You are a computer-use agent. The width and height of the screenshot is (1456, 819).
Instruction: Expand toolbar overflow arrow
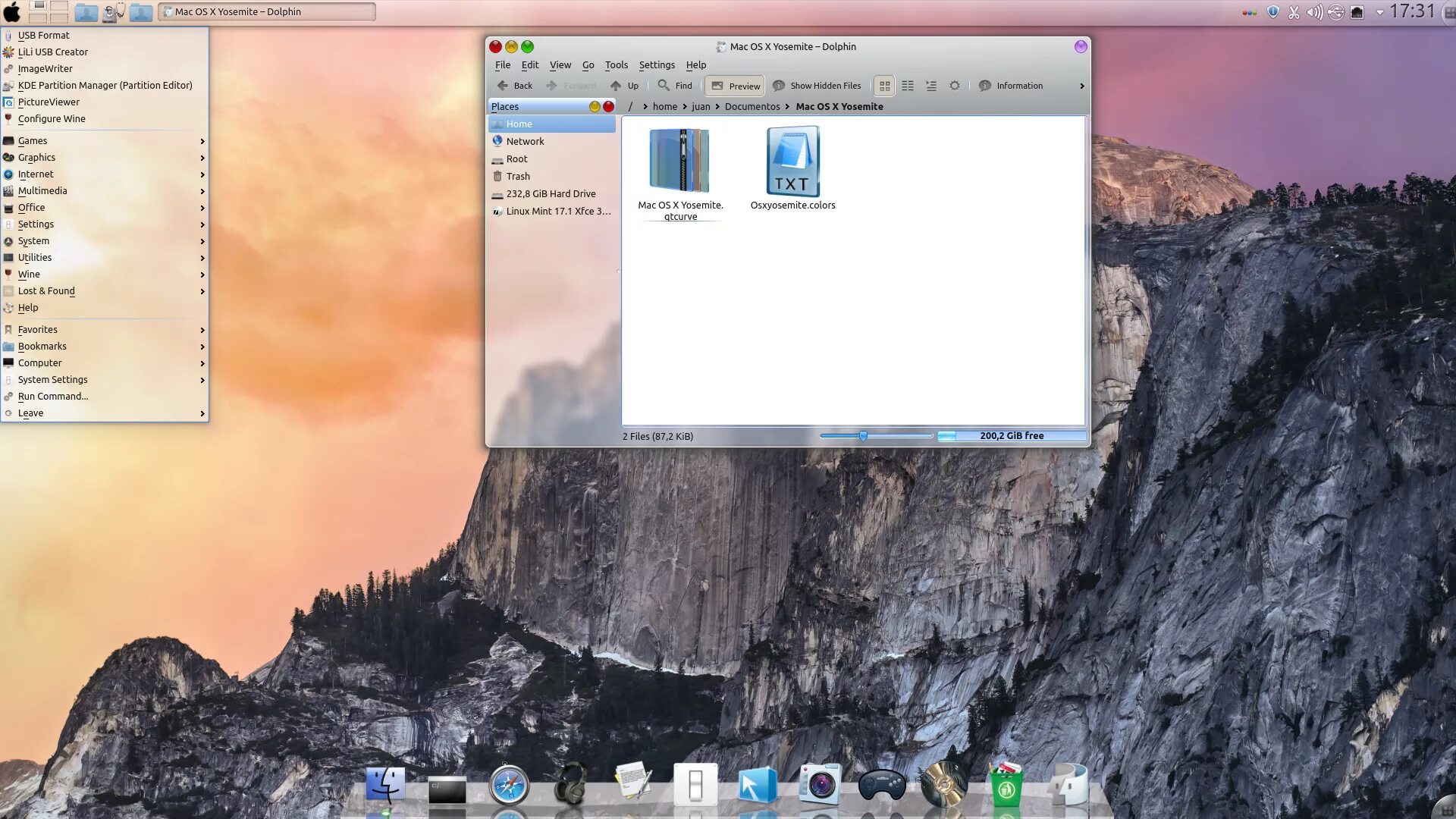click(1081, 86)
